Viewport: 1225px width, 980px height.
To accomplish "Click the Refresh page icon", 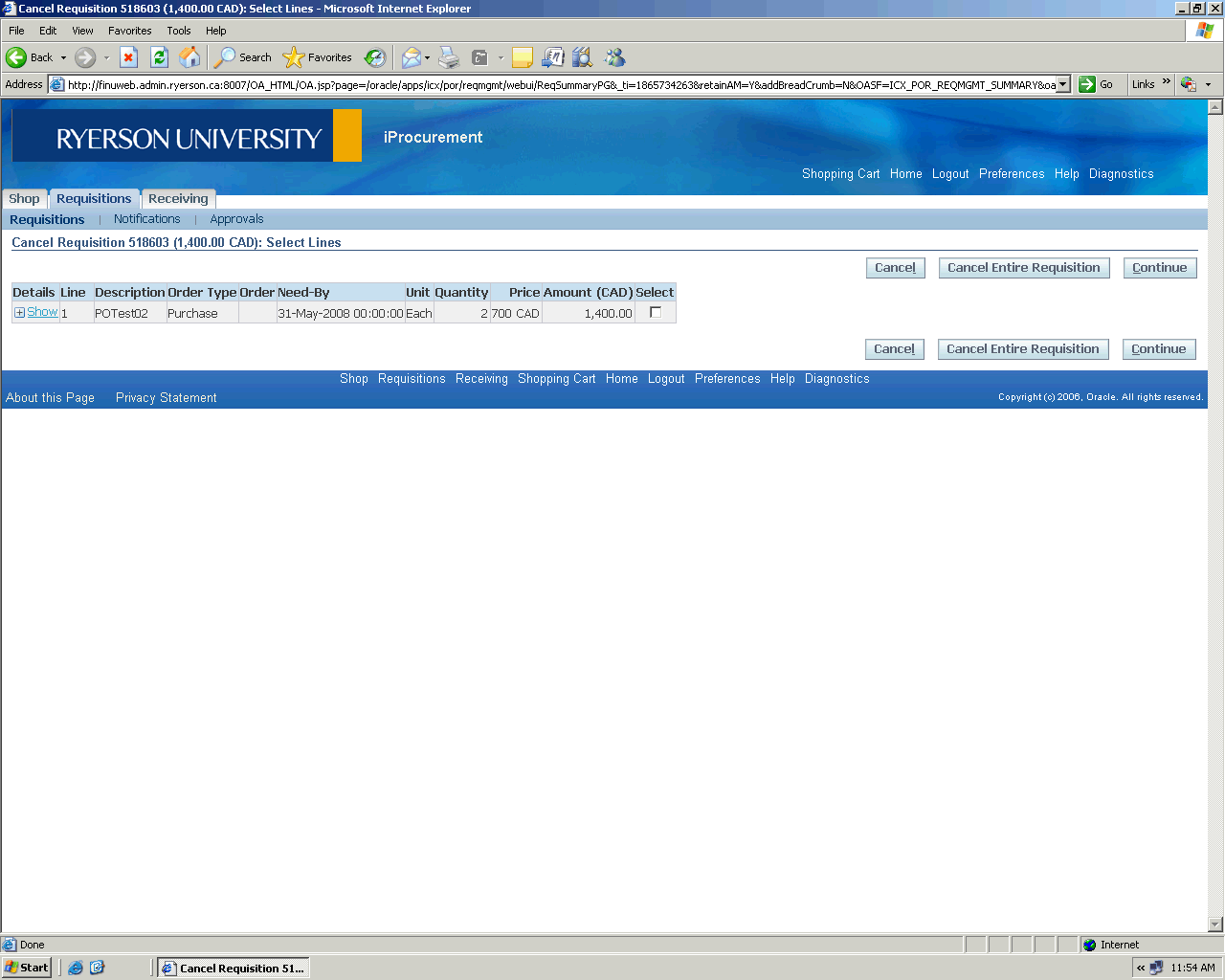I will tap(159, 57).
